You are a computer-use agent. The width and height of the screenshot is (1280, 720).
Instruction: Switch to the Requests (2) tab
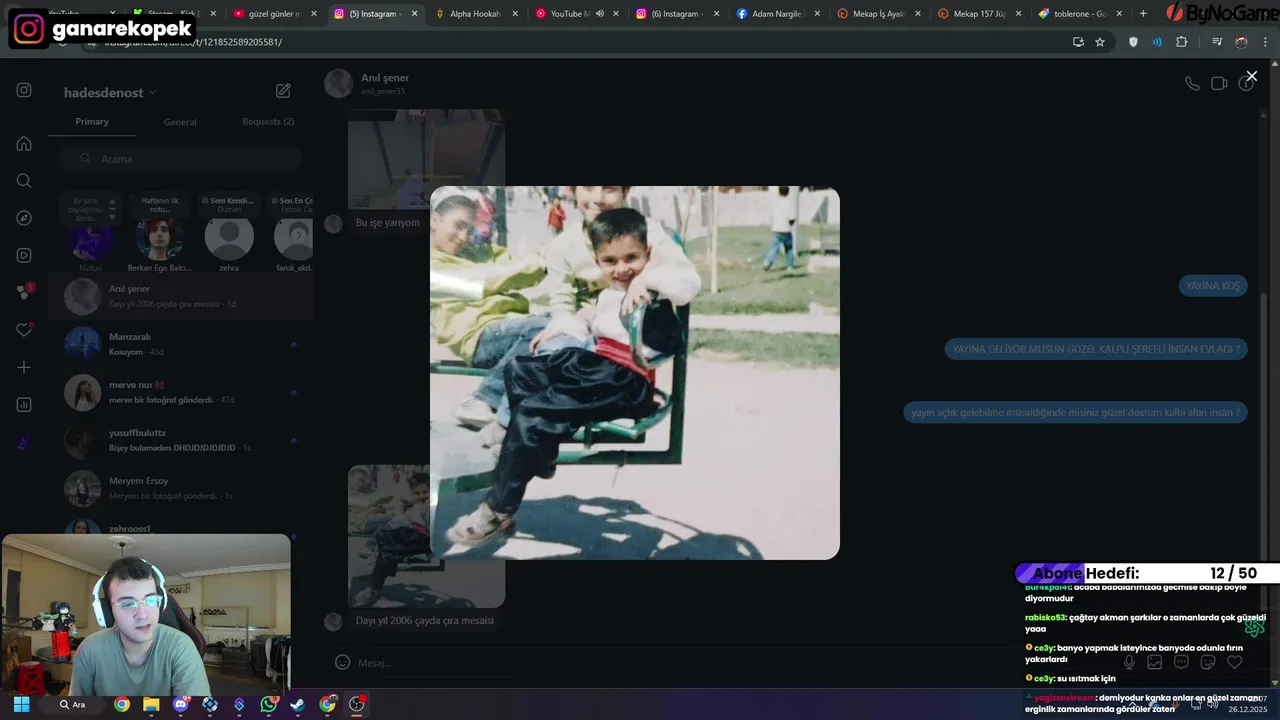tap(268, 121)
